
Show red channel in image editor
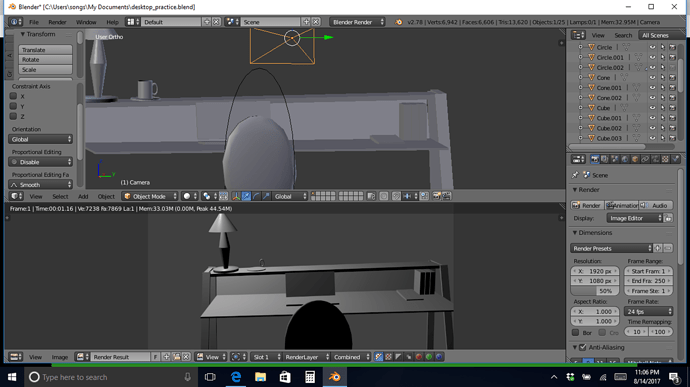click(x=419, y=357)
